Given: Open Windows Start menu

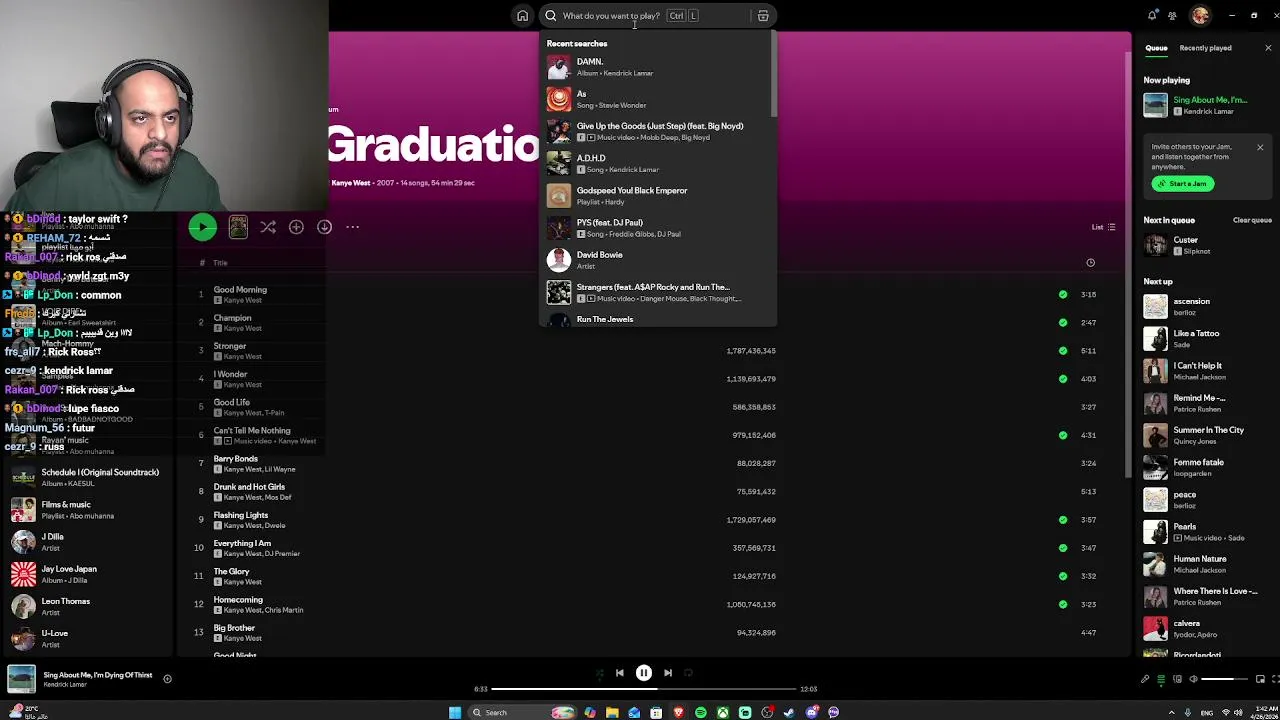Looking at the screenshot, I should tap(455, 712).
